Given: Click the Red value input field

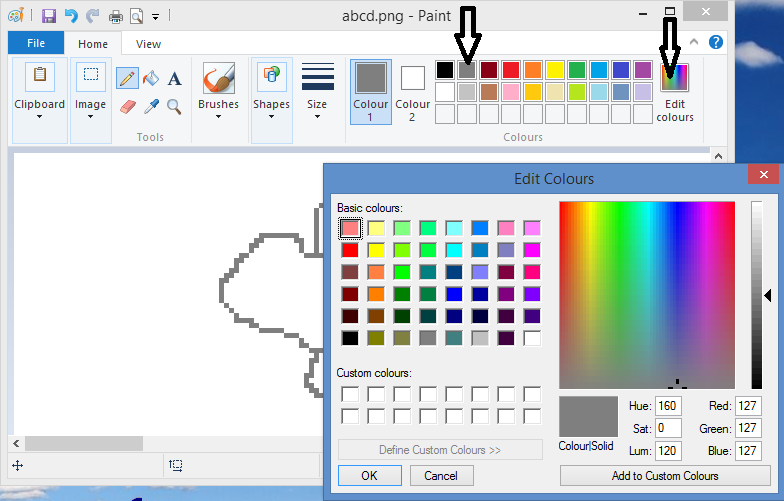Looking at the screenshot, I should (748, 406).
